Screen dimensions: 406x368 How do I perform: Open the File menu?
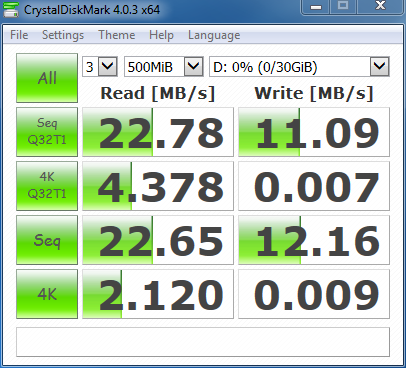point(19,35)
